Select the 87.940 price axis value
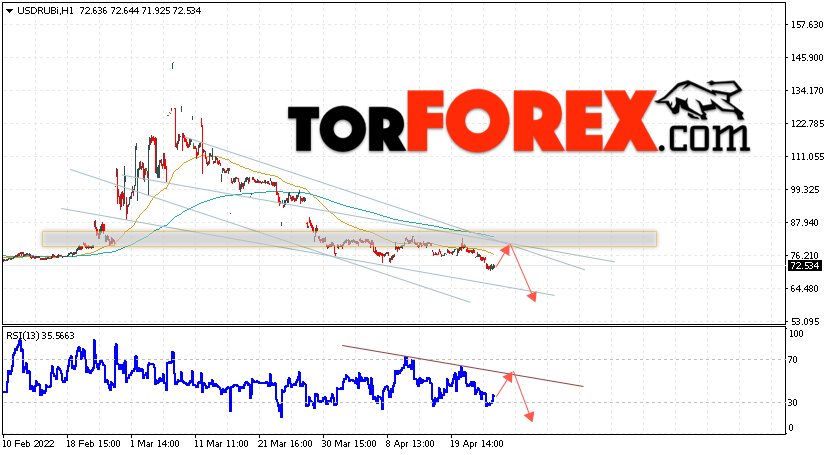Viewport: 826px width, 455px height. click(x=804, y=223)
